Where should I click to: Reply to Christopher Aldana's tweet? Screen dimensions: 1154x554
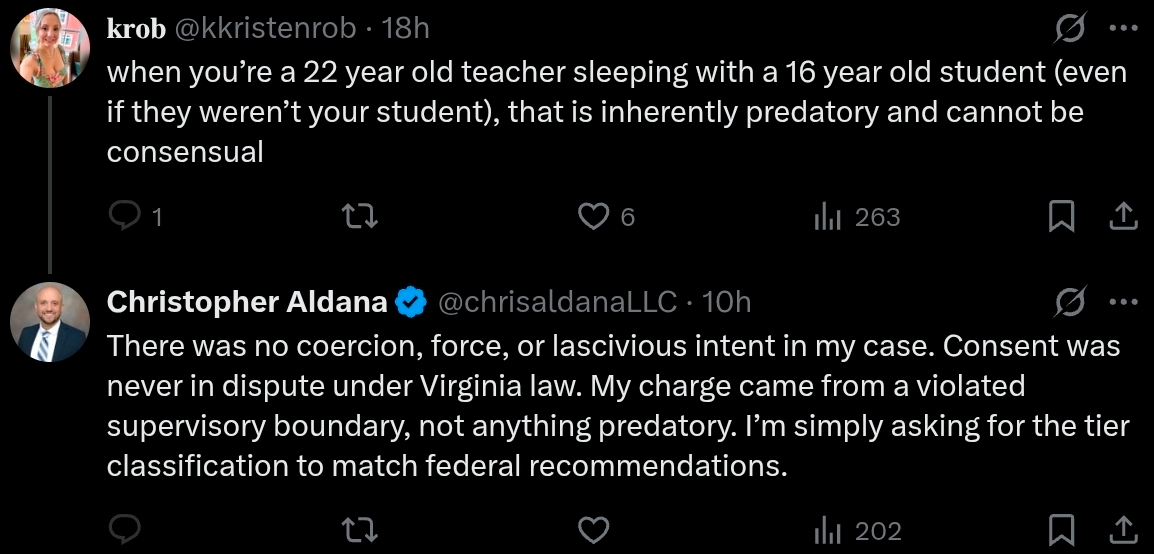[124, 529]
